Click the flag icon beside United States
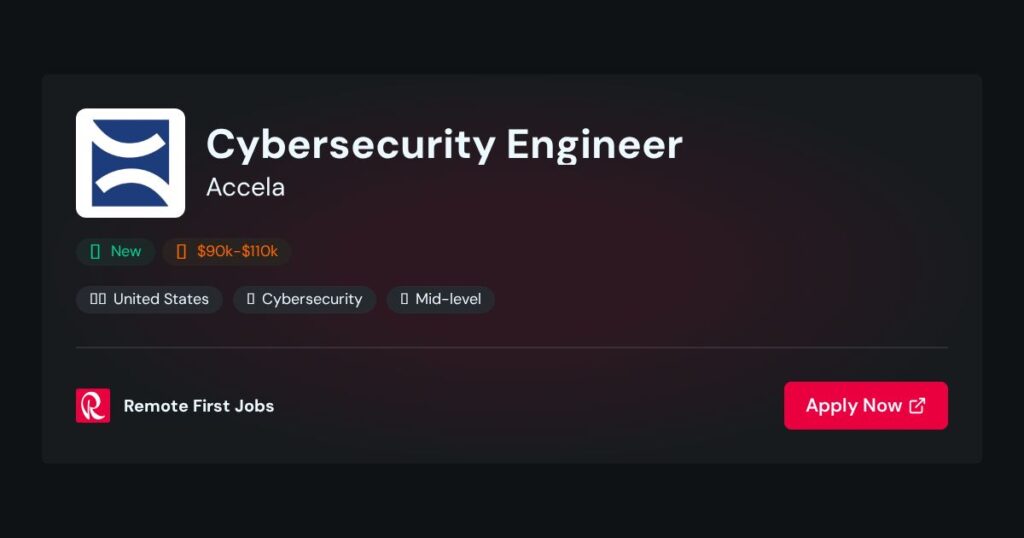 [x=98, y=299]
